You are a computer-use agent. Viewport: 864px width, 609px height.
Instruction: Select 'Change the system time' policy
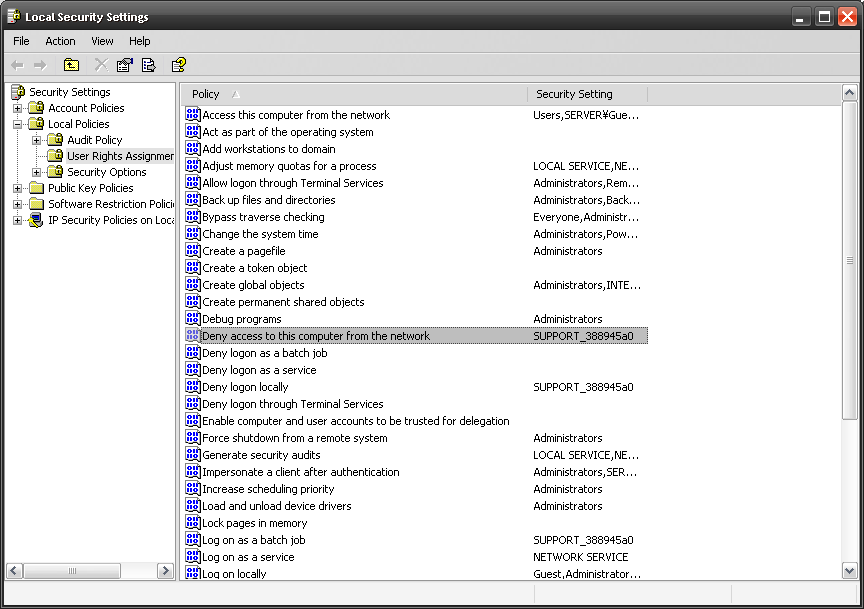pos(260,234)
